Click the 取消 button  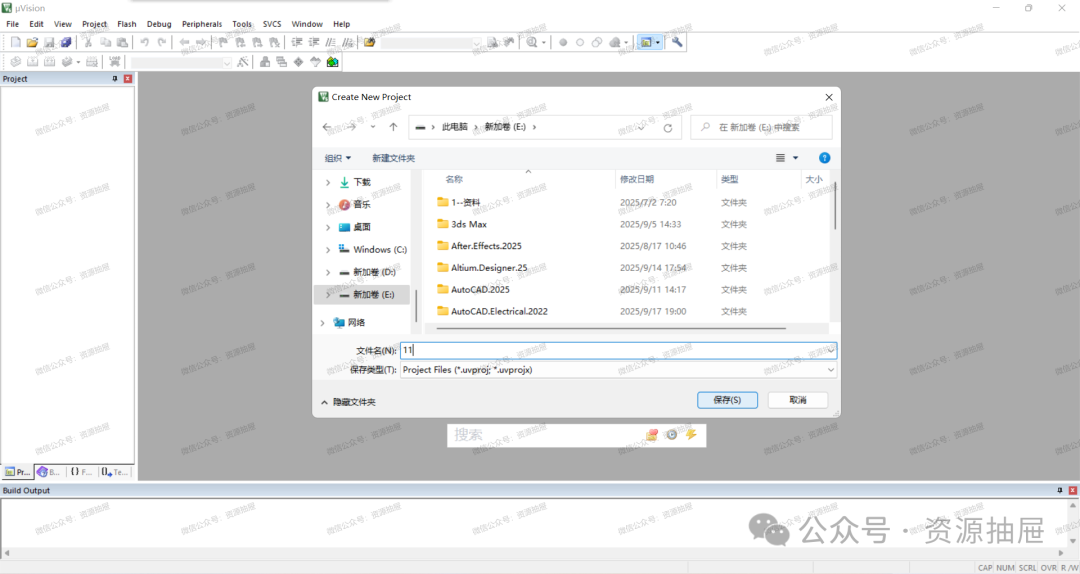[798, 400]
